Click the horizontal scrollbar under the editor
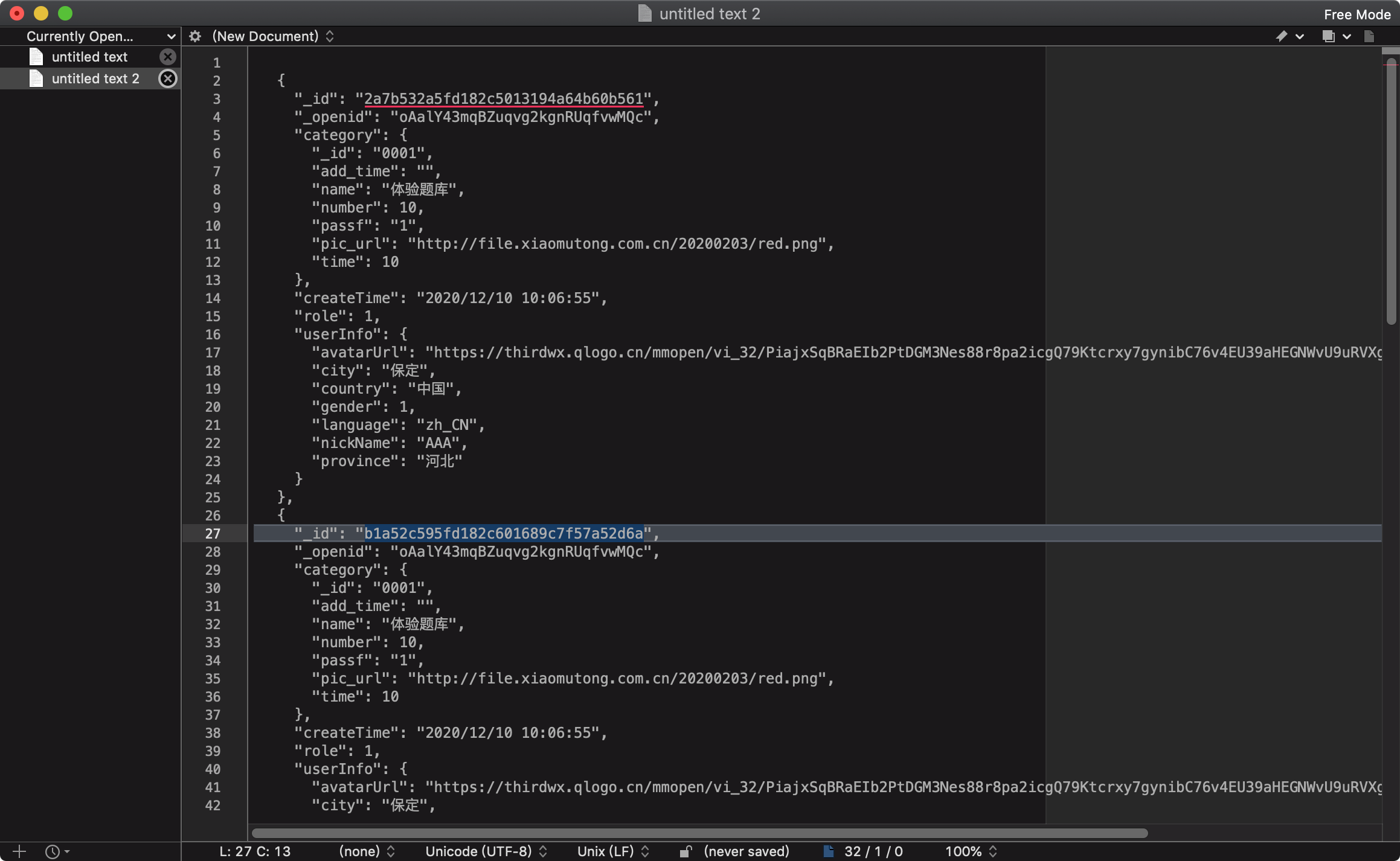The width and height of the screenshot is (1400, 861). click(699, 833)
